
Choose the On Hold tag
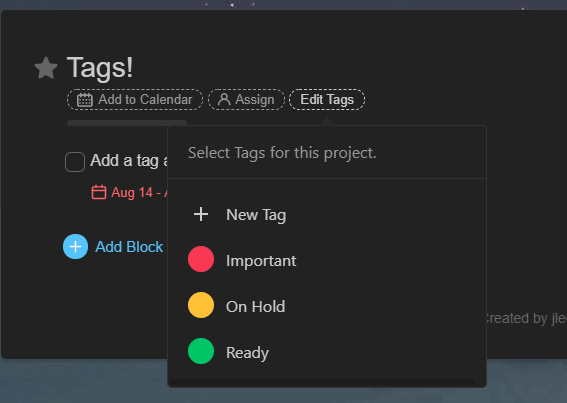327,306
